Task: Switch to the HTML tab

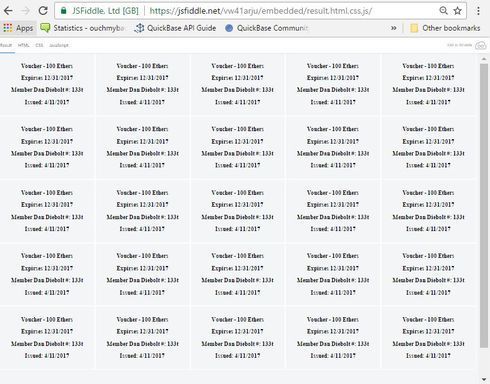Action: (x=23, y=45)
